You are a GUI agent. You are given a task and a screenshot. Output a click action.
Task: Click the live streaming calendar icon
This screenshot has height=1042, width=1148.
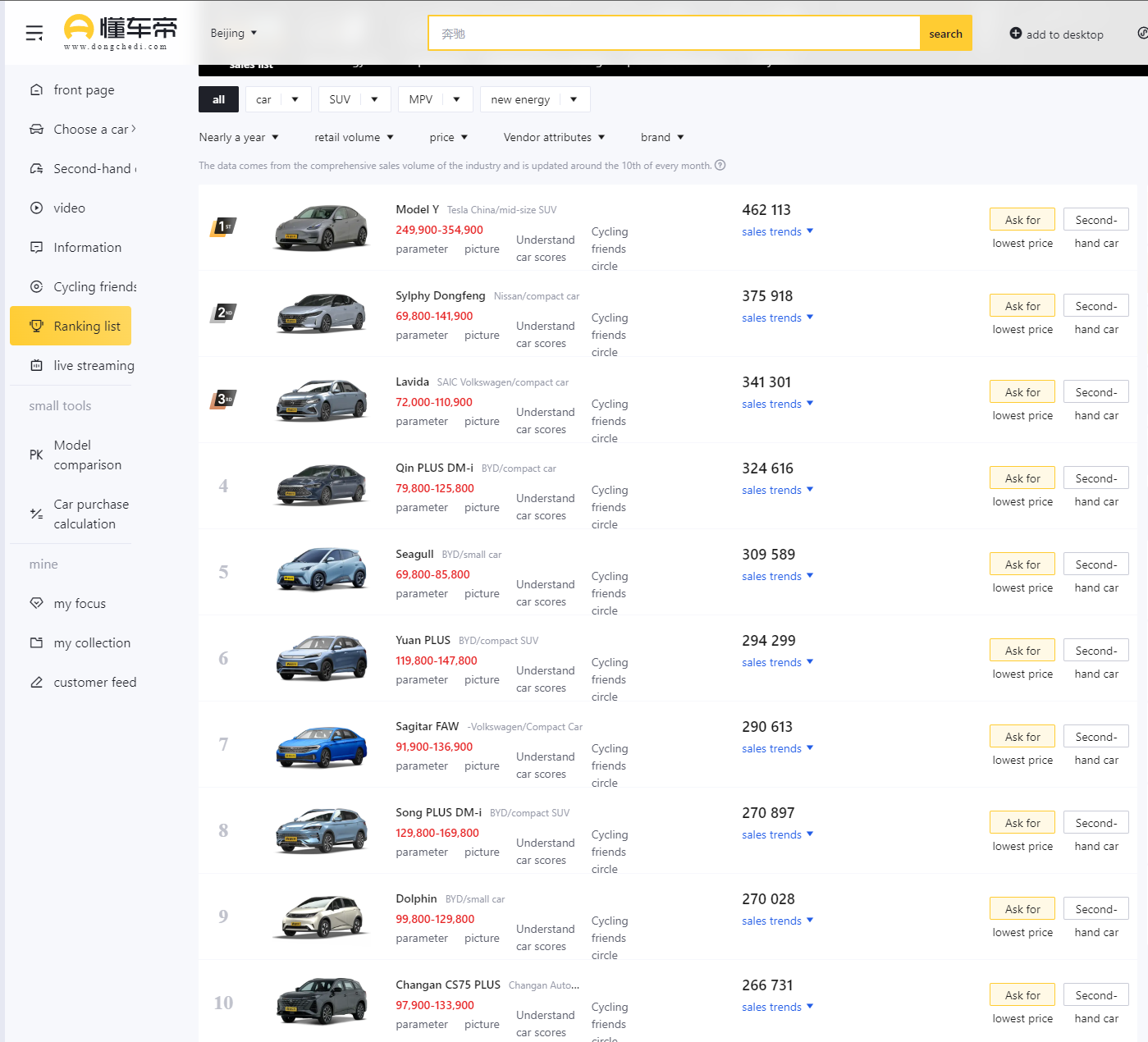[36, 365]
